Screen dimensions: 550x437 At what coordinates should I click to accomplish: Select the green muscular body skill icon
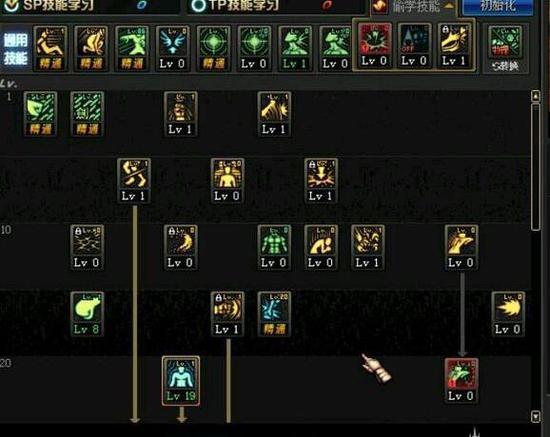pyautogui.click(x=274, y=248)
